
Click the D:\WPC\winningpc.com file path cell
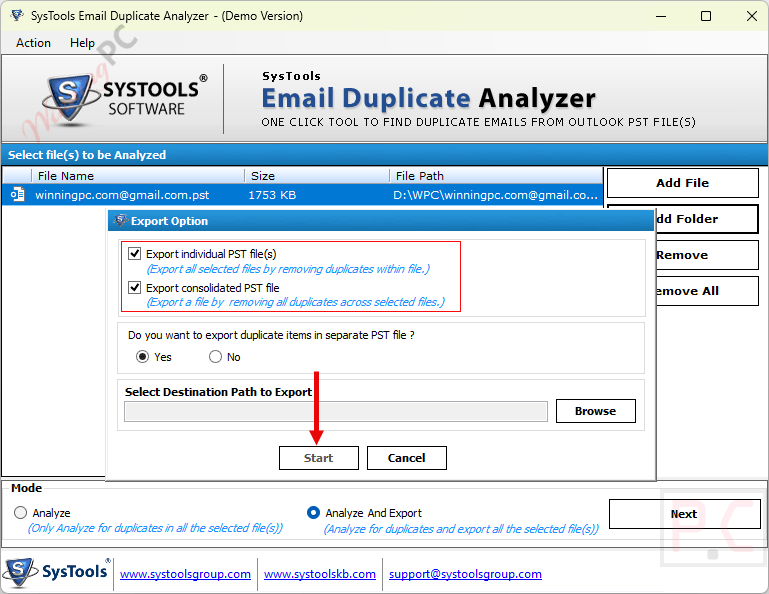pos(495,195)
